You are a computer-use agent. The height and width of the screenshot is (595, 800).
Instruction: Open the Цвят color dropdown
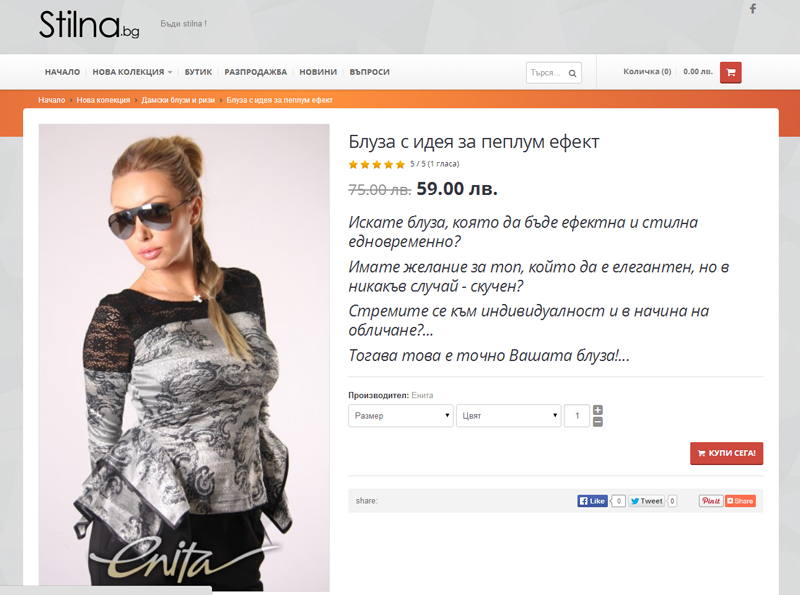coord(509,416)
